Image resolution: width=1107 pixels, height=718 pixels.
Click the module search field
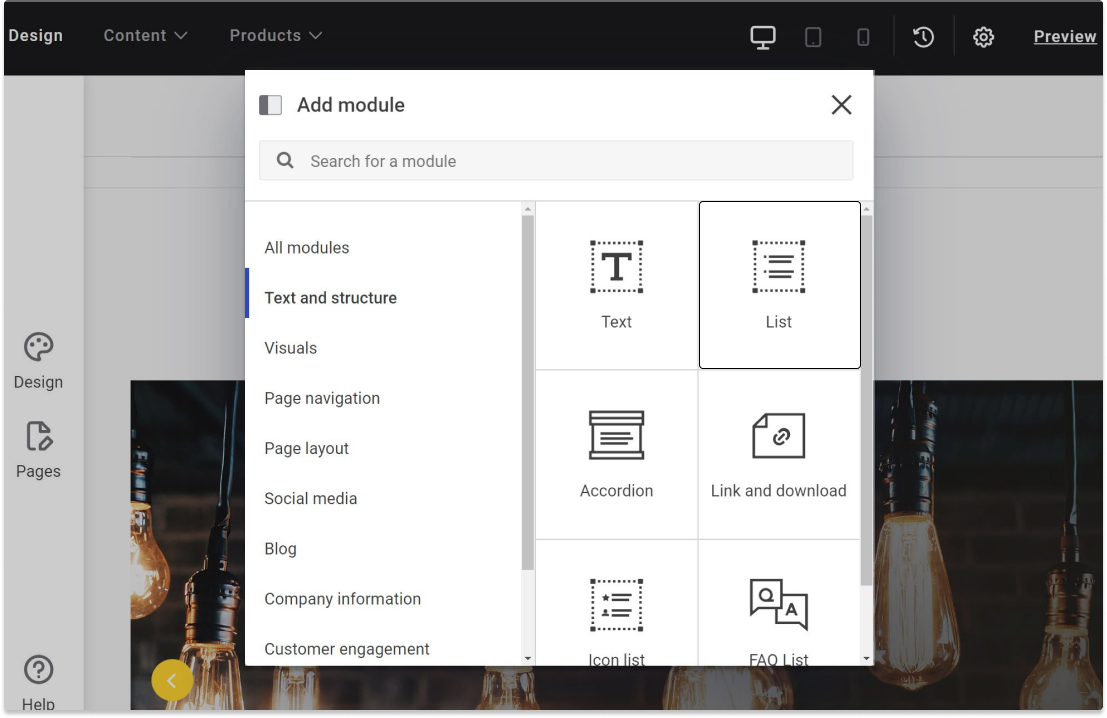point(556,160)
